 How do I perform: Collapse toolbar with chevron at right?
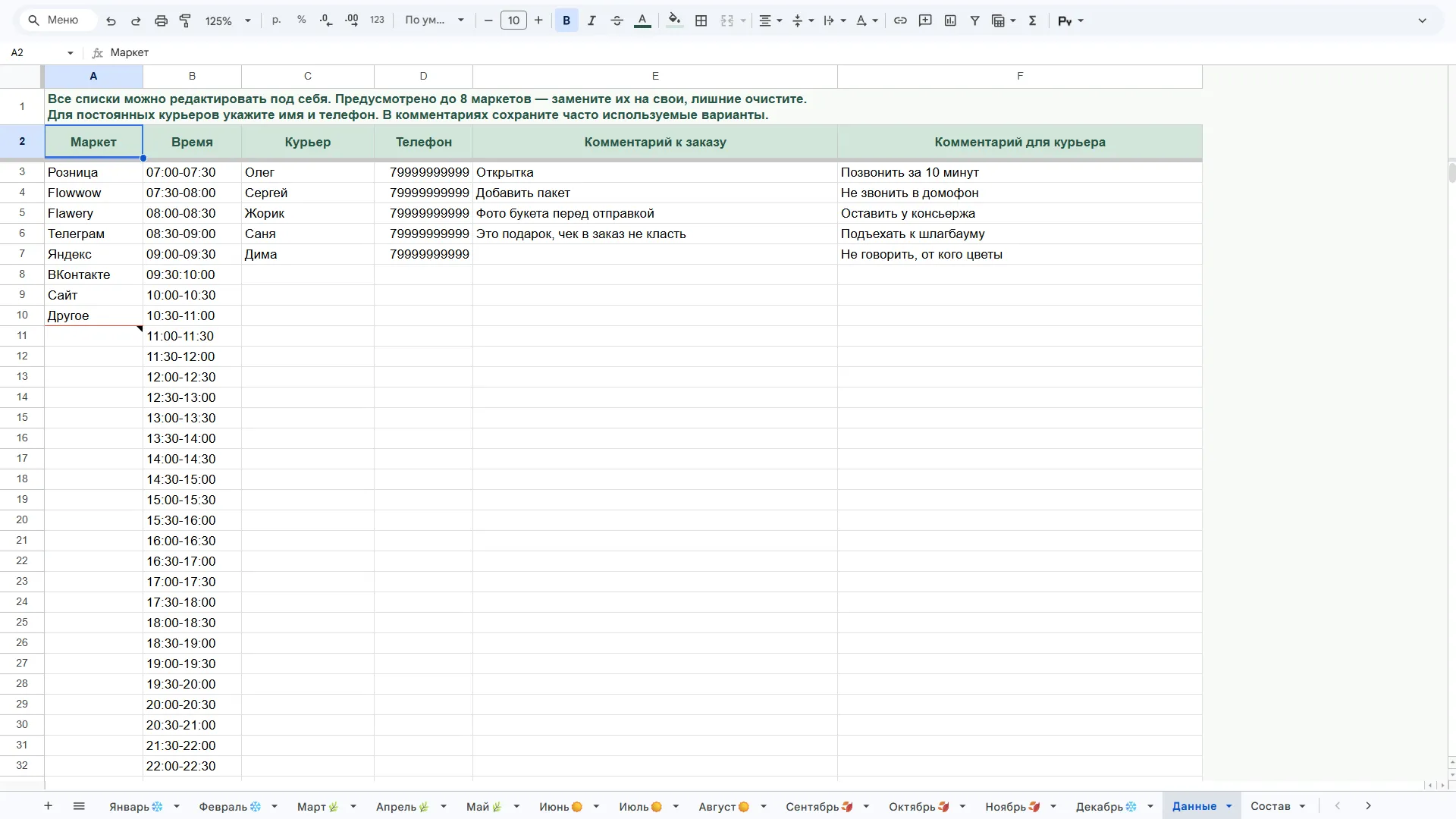(1423, 20)
